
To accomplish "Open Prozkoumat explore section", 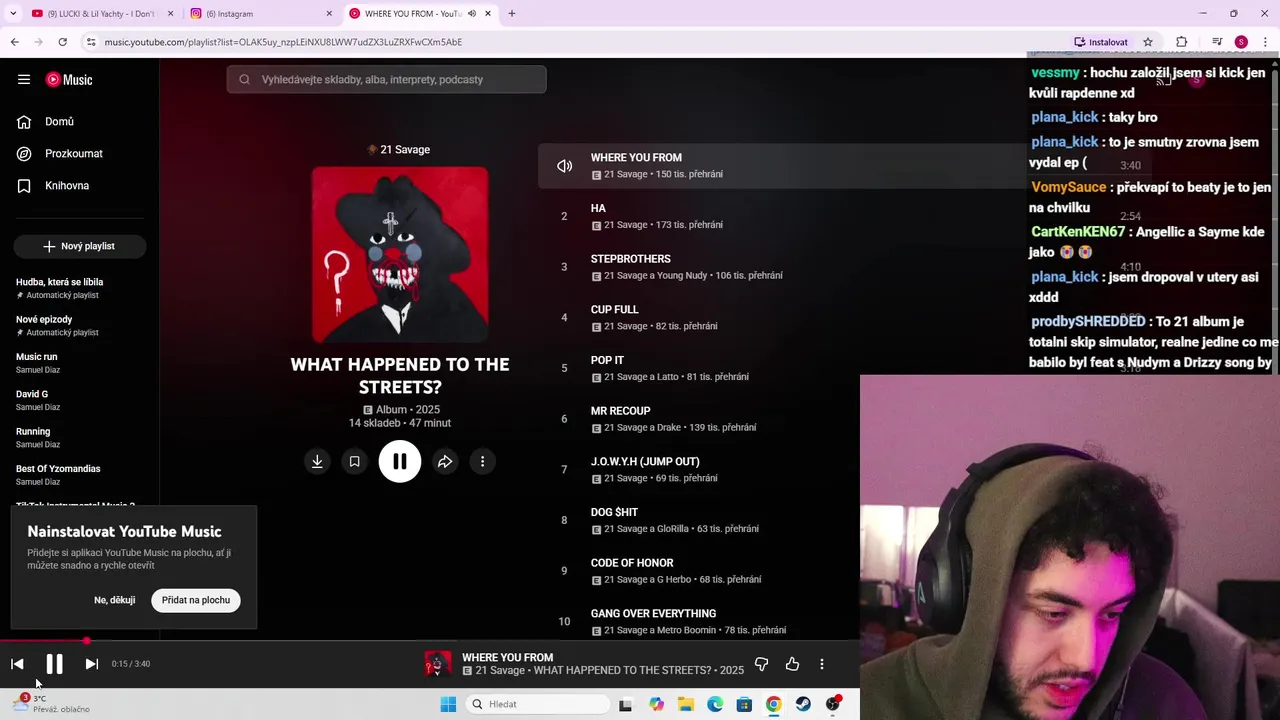I will (x=73, y=154).
